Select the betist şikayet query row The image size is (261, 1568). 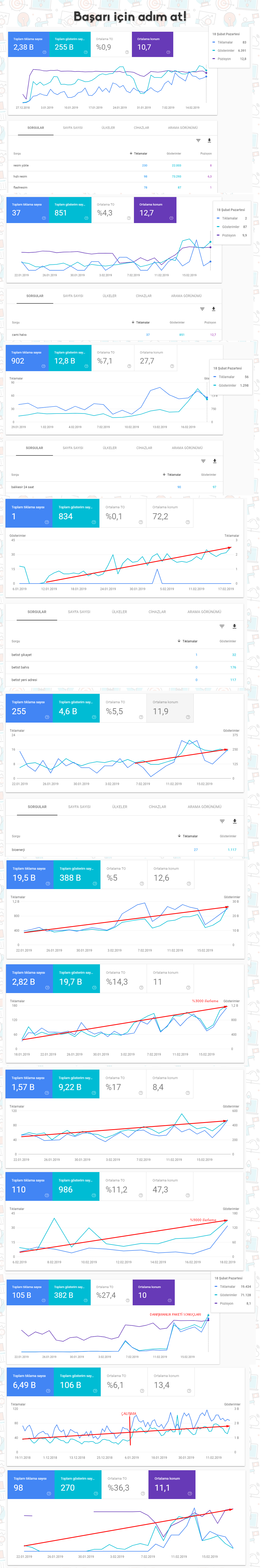(125, 655)
